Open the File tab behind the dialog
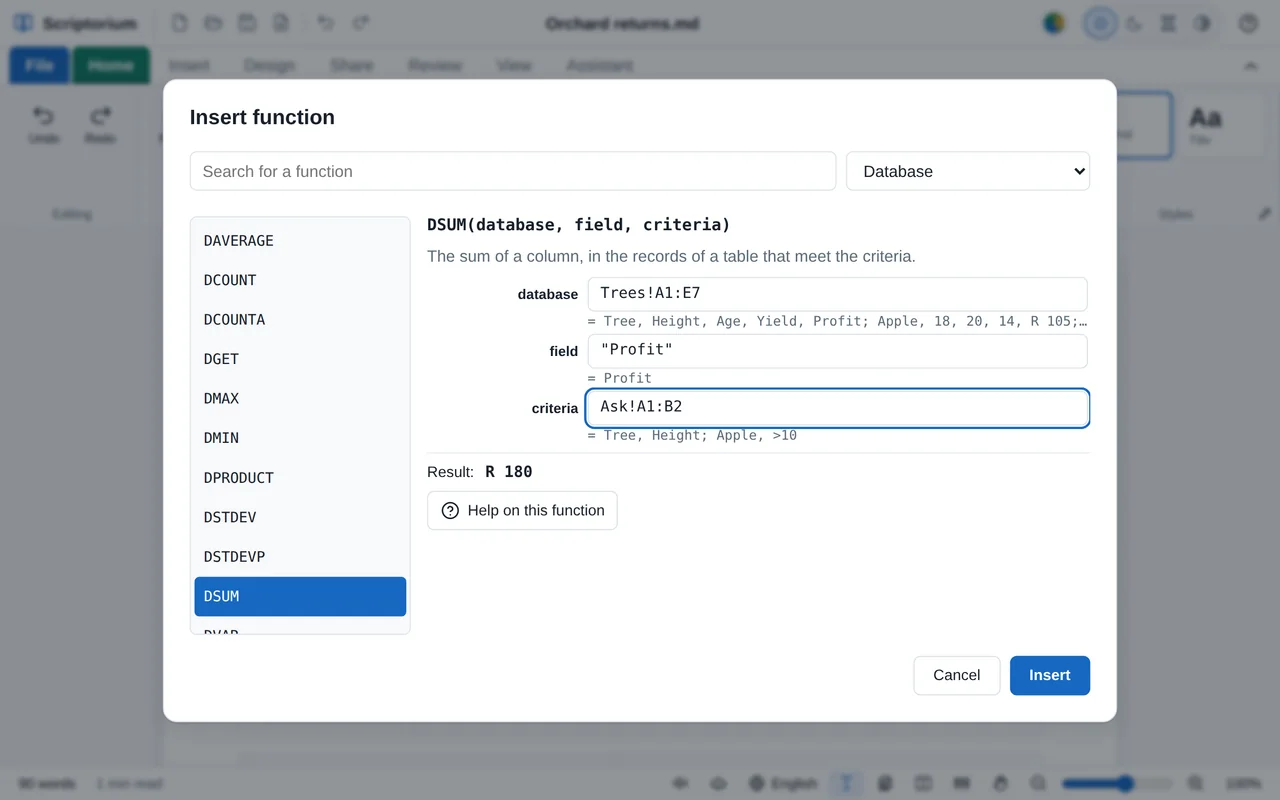This screenshot has width=1280, height=800. tap(39, 65)
